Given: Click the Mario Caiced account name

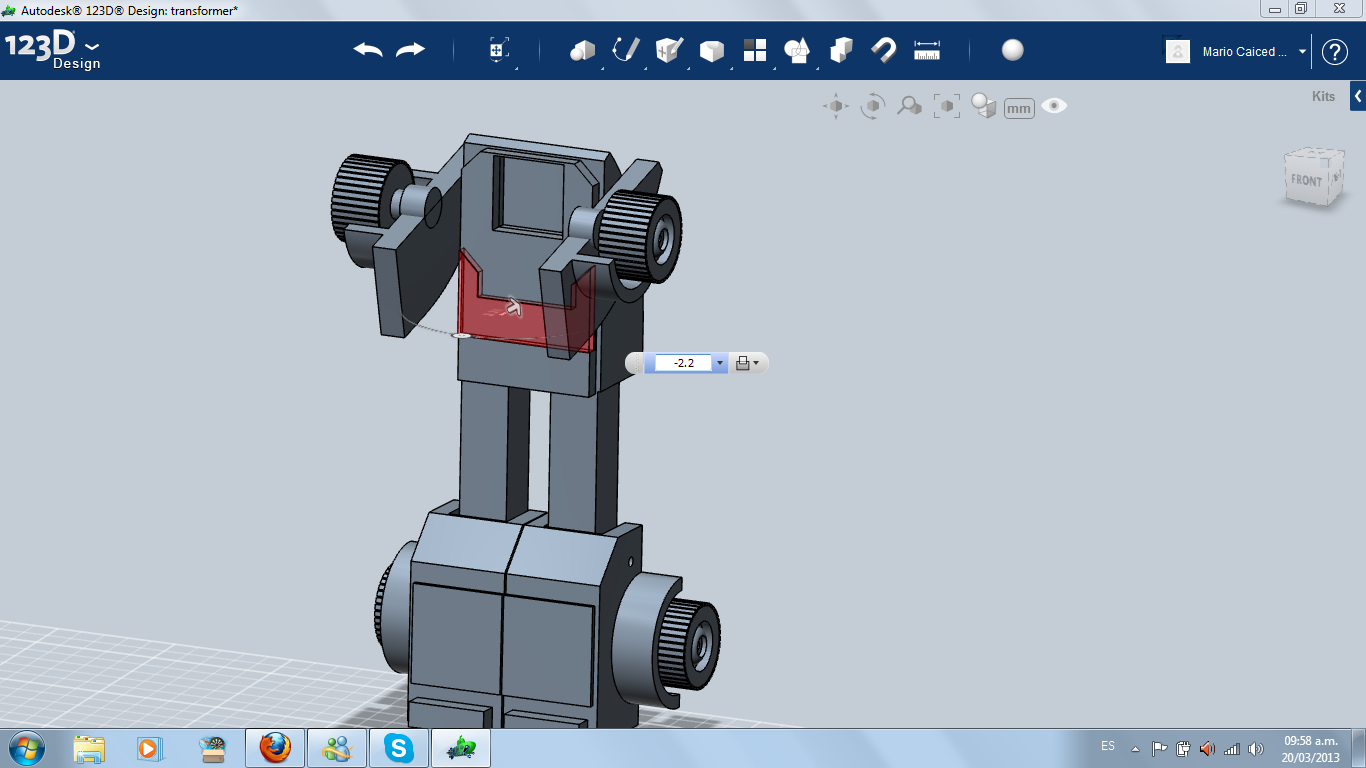Looking at the screenshot, I should [x=1245, y=52].
